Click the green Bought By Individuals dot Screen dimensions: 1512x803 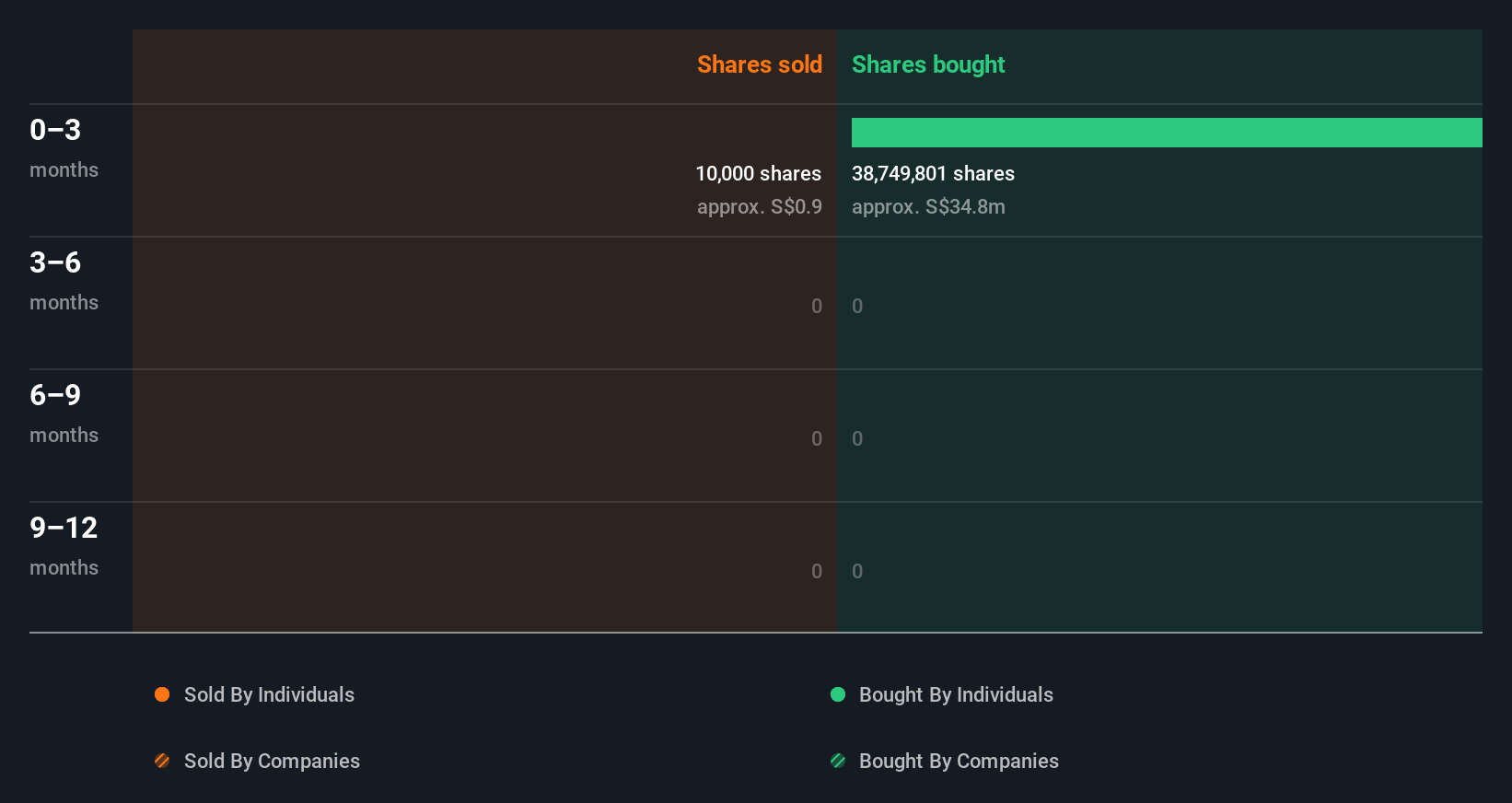[838, 694]
